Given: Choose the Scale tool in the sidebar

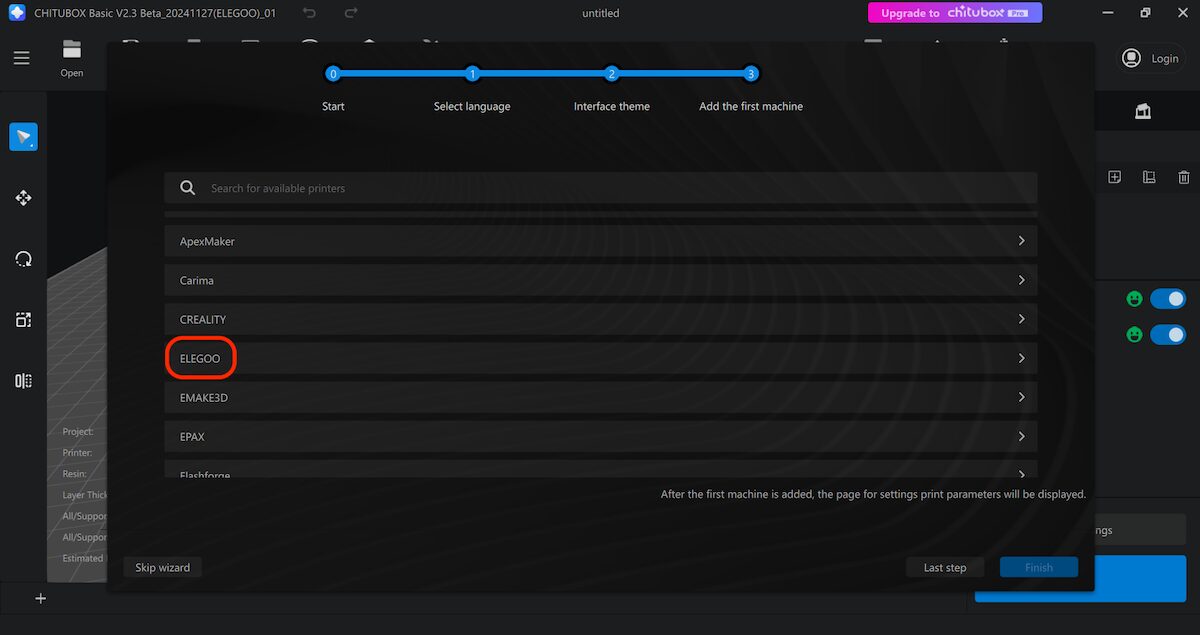Looking at the screenshot, I should coord(23,320).
